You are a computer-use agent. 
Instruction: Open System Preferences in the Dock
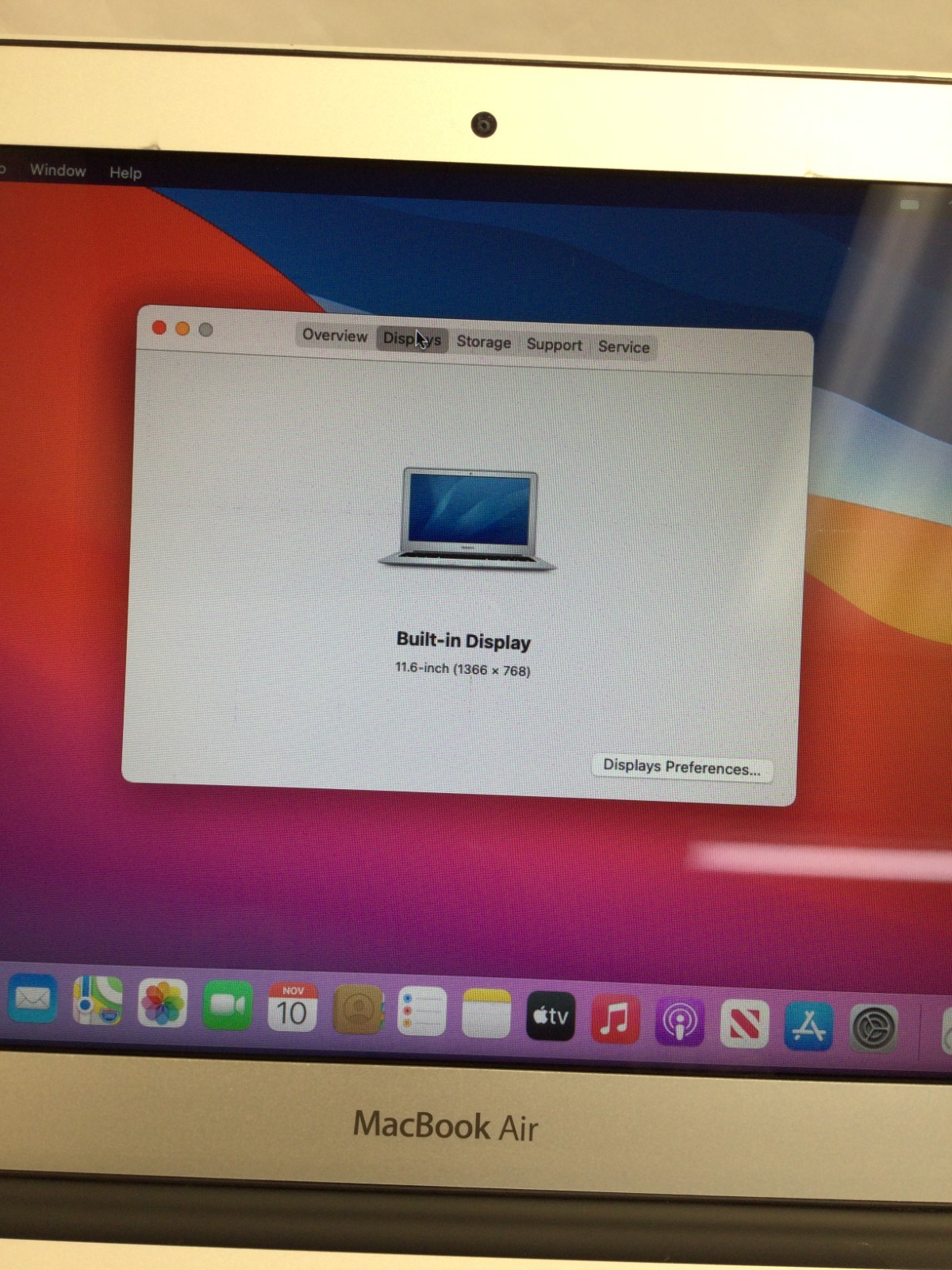873,1029
